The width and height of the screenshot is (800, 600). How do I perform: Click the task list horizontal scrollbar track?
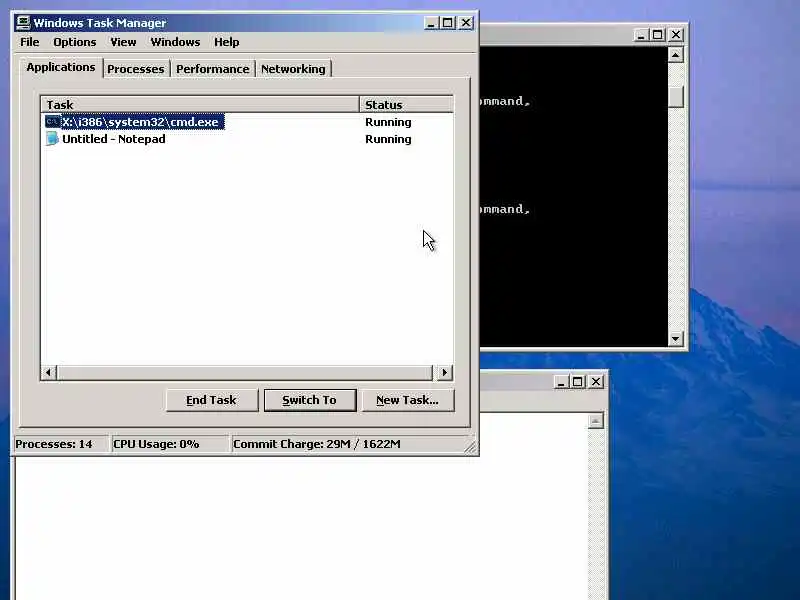point(245,372)
